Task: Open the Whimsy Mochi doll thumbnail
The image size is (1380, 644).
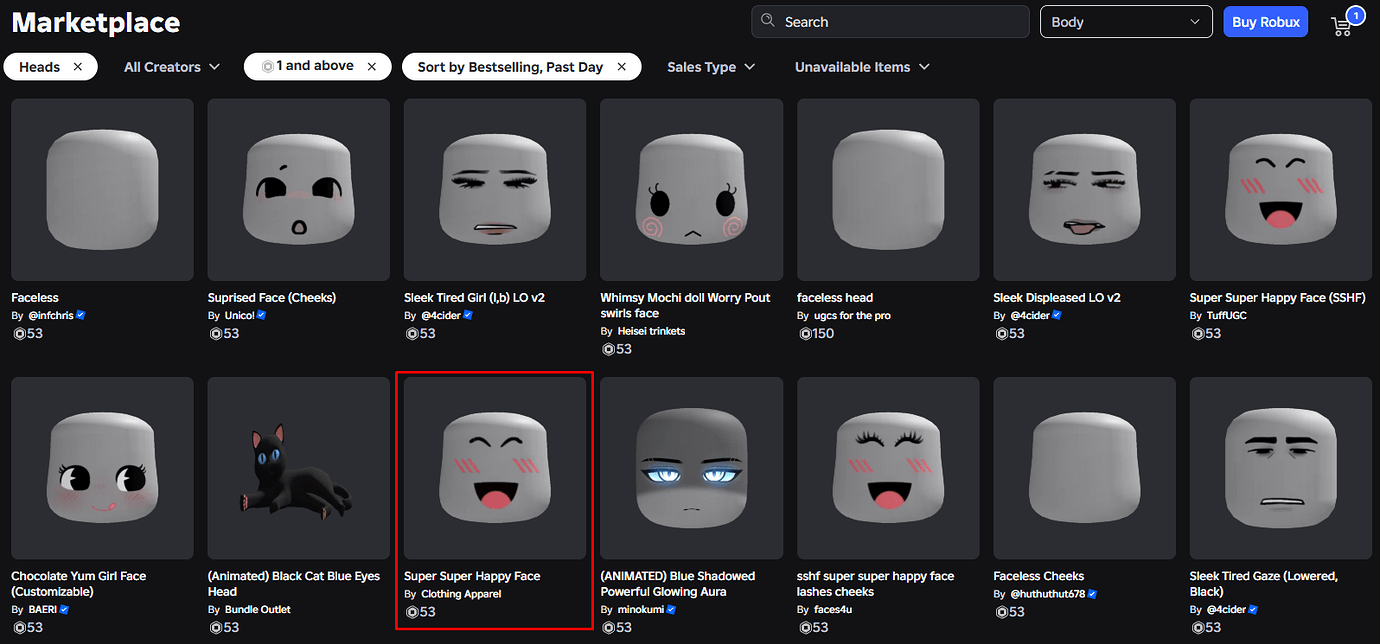Action: [x=692, y=190]
